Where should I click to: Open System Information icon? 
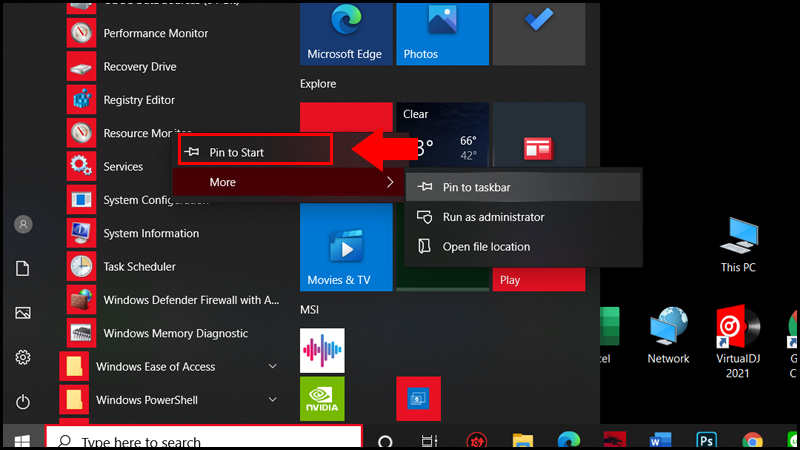[x=81, y=233]
